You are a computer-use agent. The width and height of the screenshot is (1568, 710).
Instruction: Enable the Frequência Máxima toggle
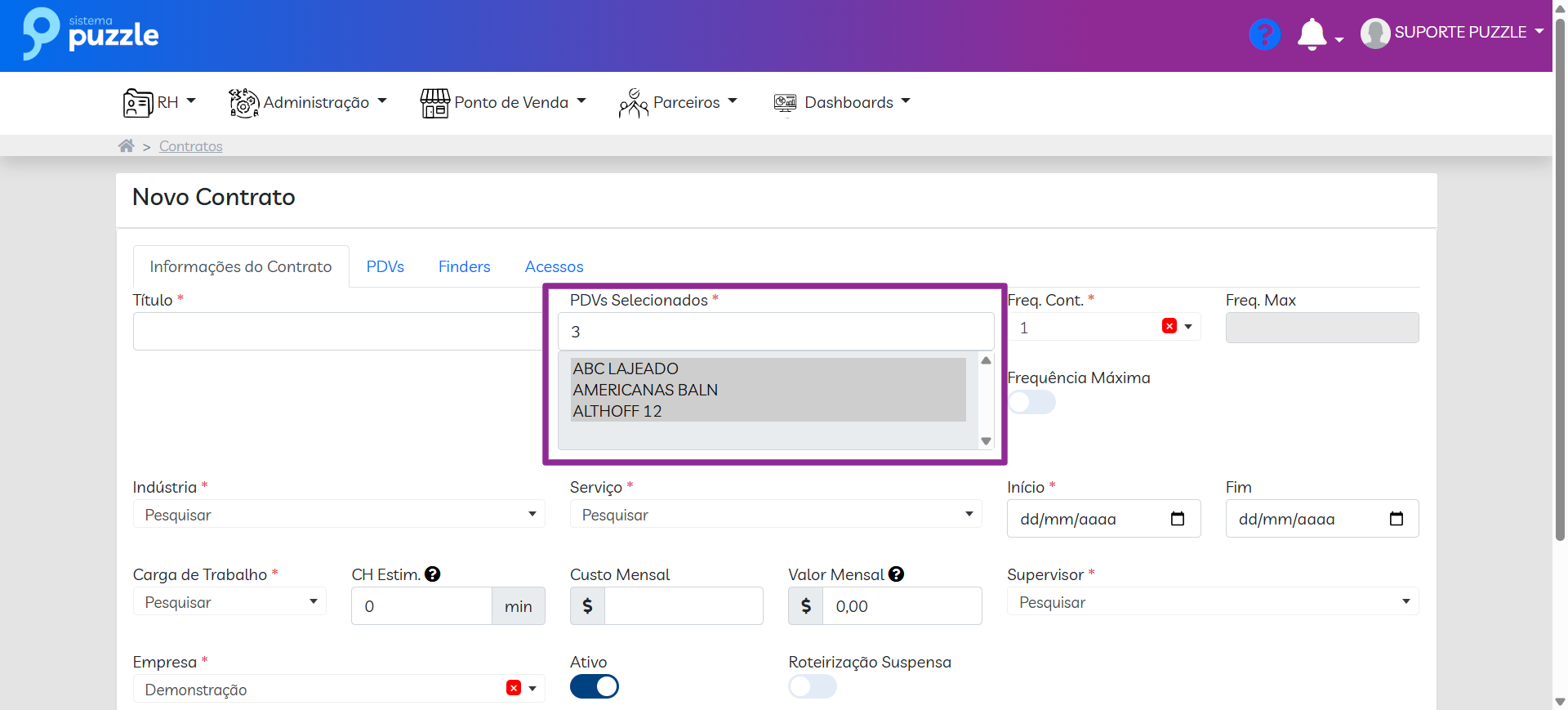click(x=1031, y=402)
